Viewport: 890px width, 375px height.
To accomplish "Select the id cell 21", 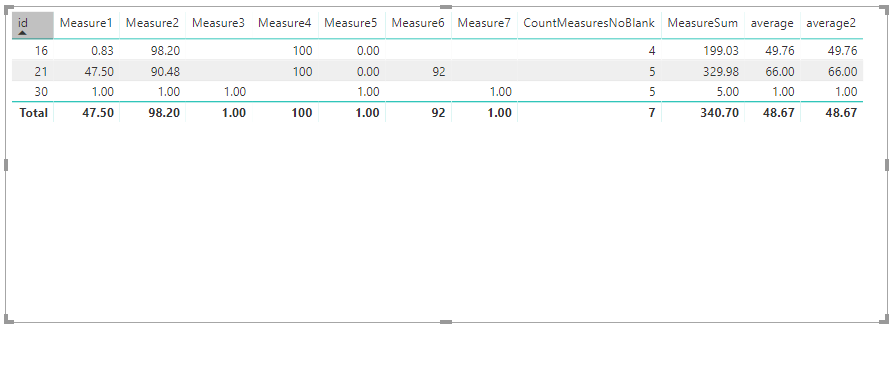I will (41, 72).
